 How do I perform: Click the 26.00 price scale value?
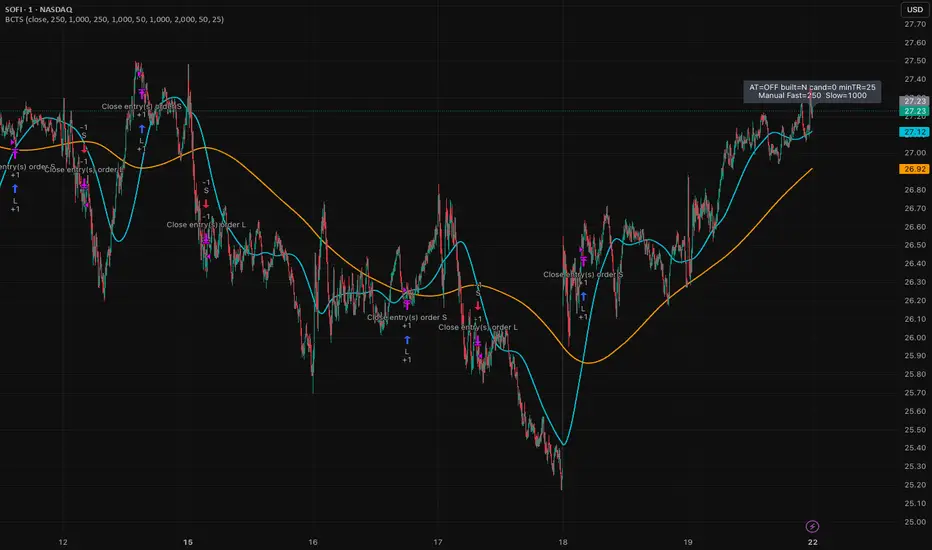[x=915, y=338]
